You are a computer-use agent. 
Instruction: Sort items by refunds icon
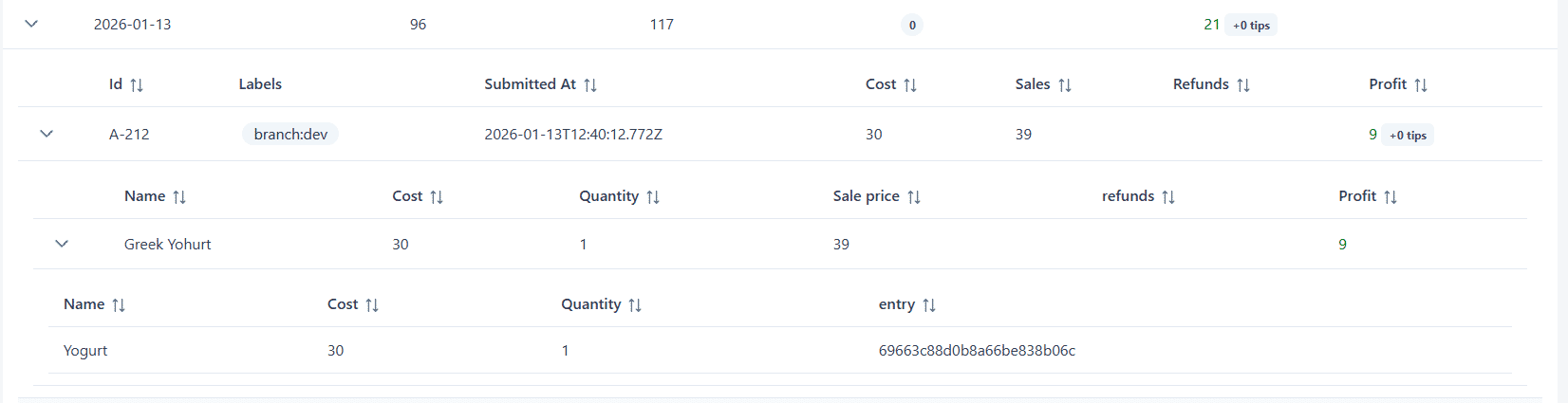(x=1168, y=197)
